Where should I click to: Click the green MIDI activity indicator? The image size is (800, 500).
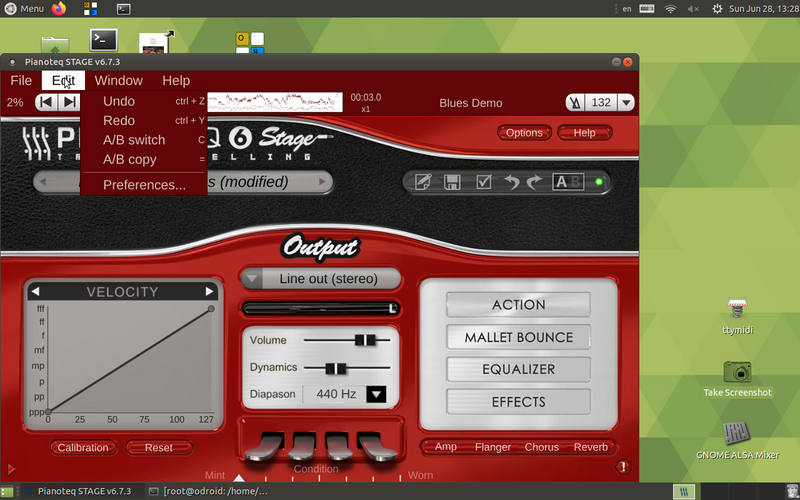[599, 182]
